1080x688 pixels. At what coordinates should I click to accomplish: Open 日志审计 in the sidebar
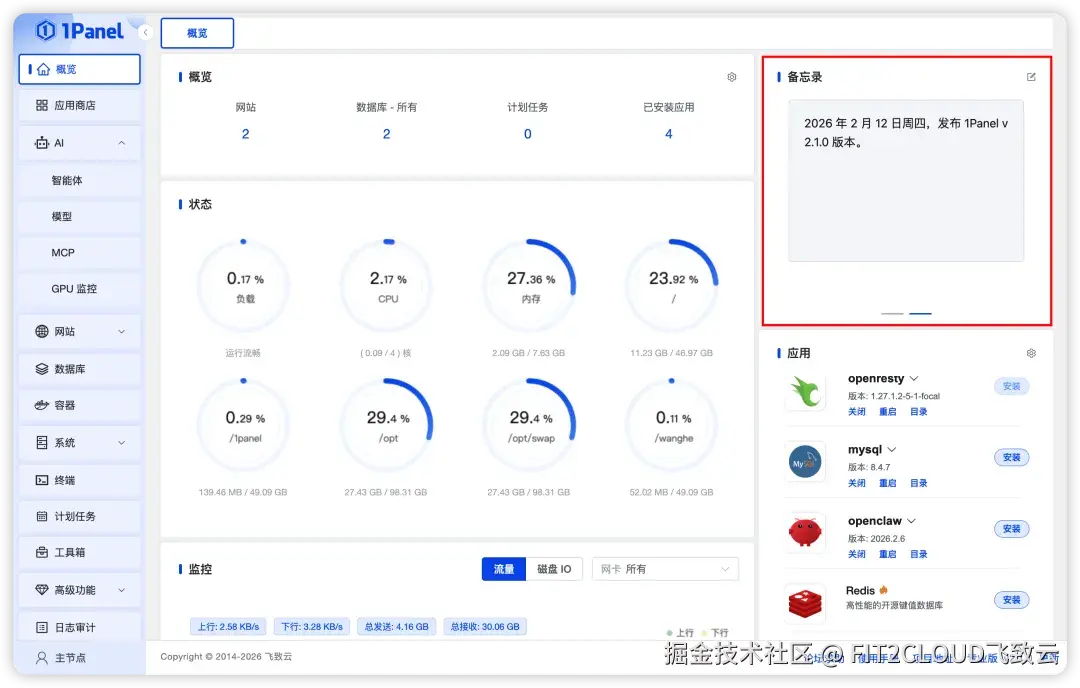click(79, 627)
